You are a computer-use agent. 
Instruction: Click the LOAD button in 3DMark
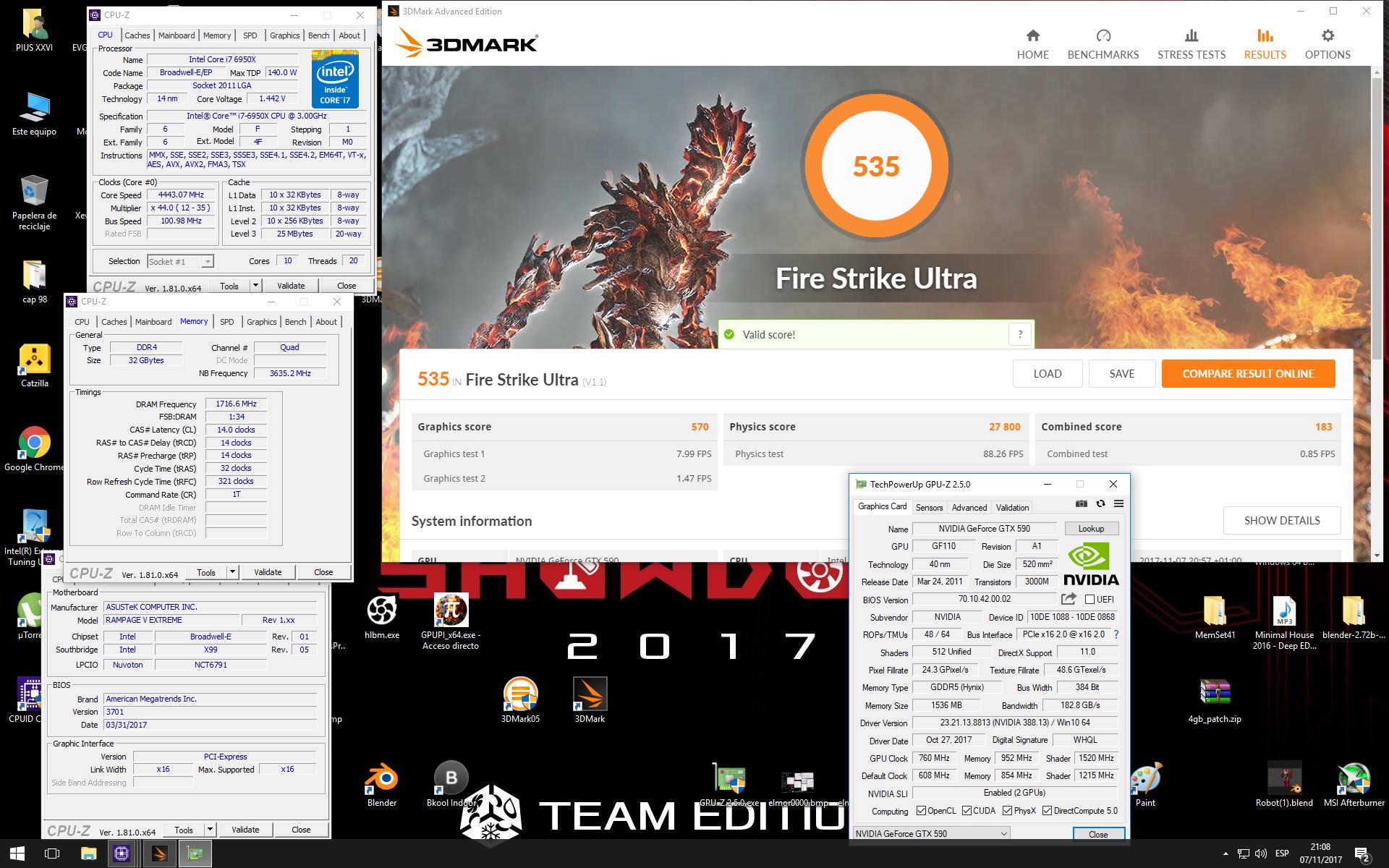coord(1047,374)
